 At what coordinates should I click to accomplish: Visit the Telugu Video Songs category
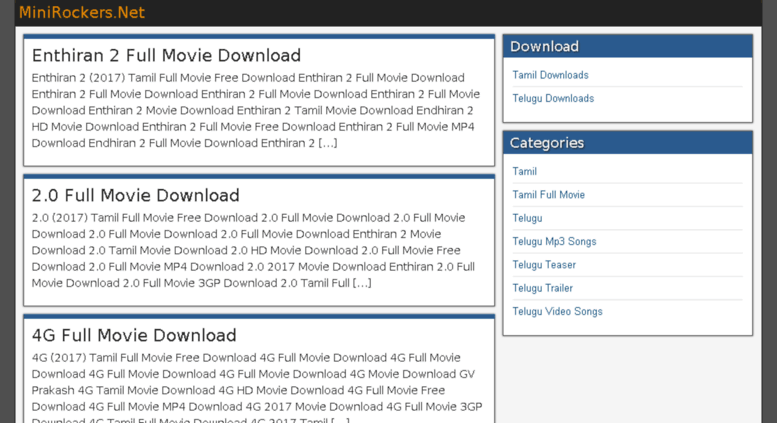pyautogui.click(x=557, y=311)
